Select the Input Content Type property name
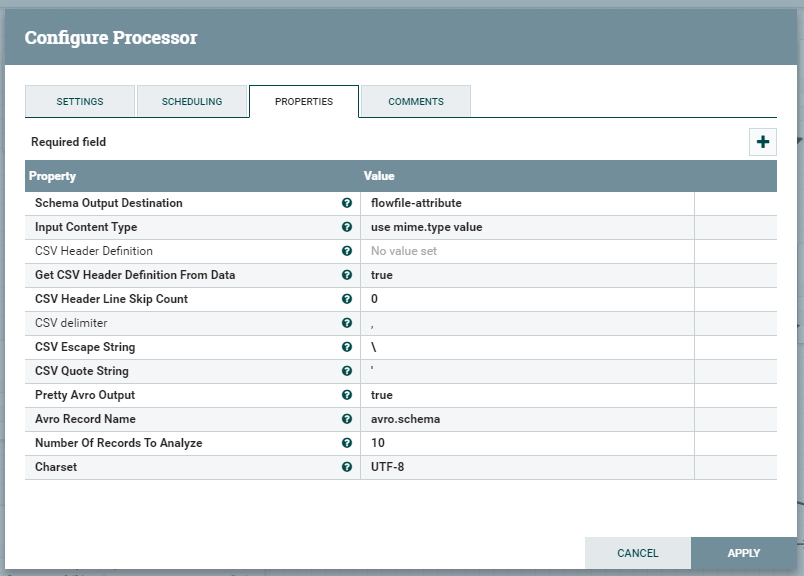The image size is (804, 576). [x=86, y=227]
